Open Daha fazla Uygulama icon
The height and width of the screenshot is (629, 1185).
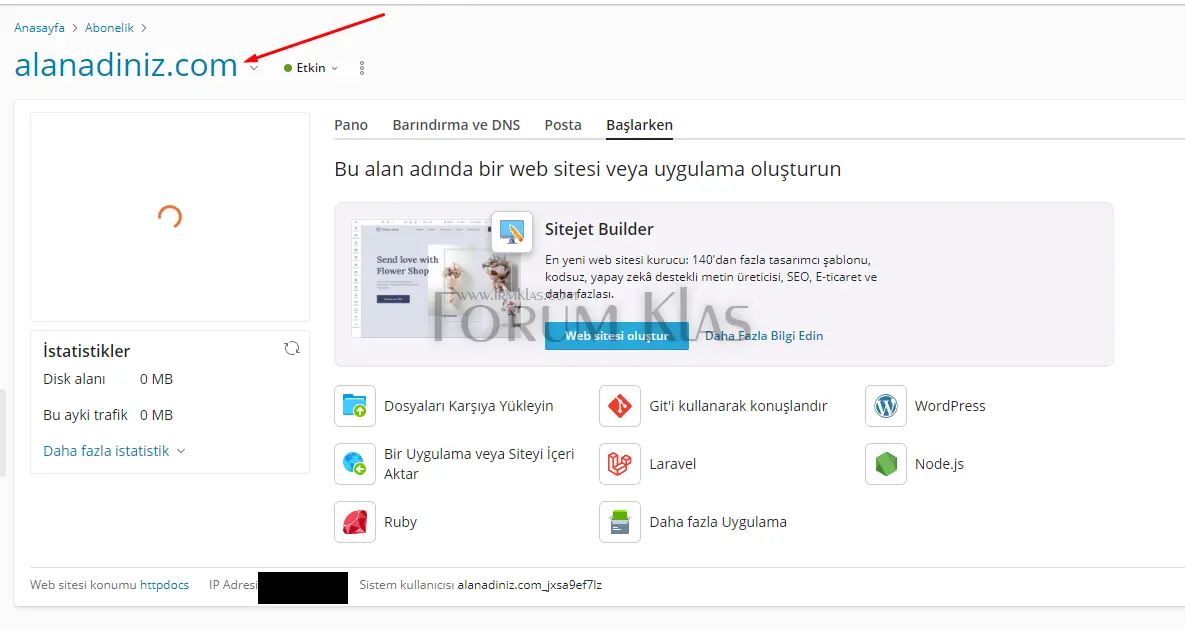pos(620,522)
